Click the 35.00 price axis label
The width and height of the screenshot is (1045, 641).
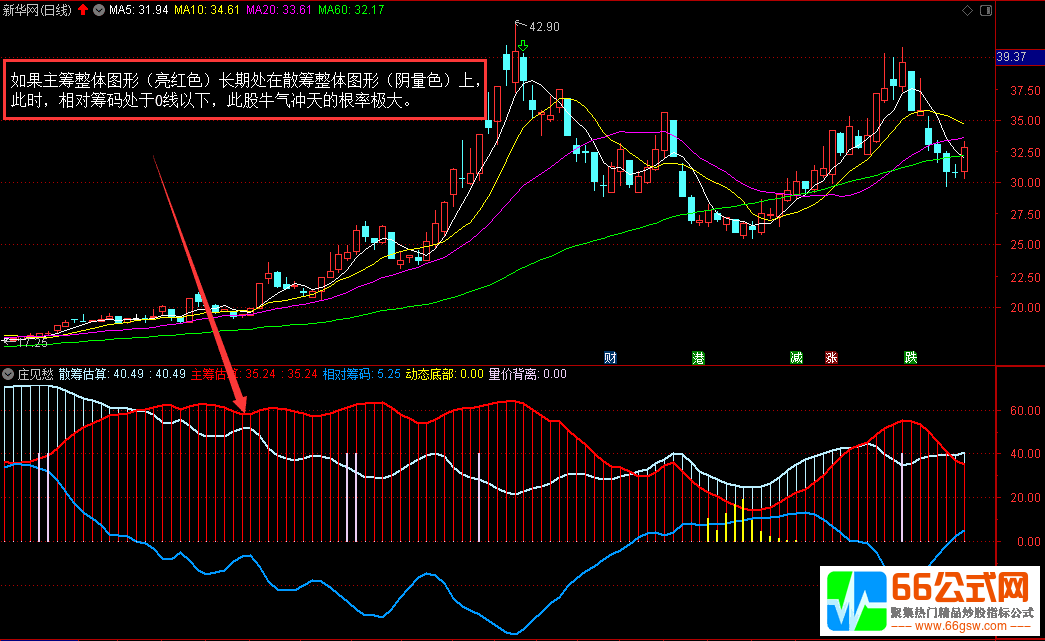click(x=1025, y=121)
